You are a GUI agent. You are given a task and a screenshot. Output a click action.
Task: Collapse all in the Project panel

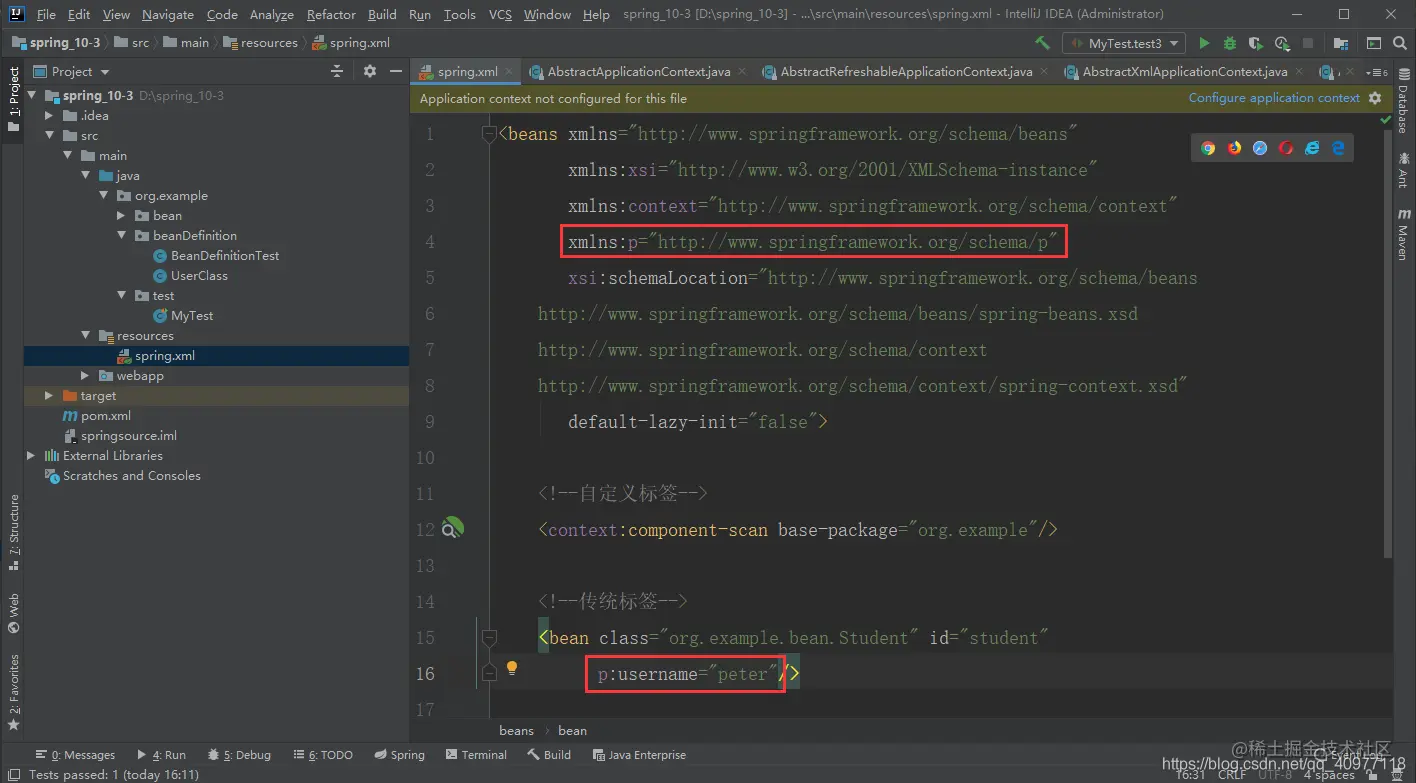337,71
